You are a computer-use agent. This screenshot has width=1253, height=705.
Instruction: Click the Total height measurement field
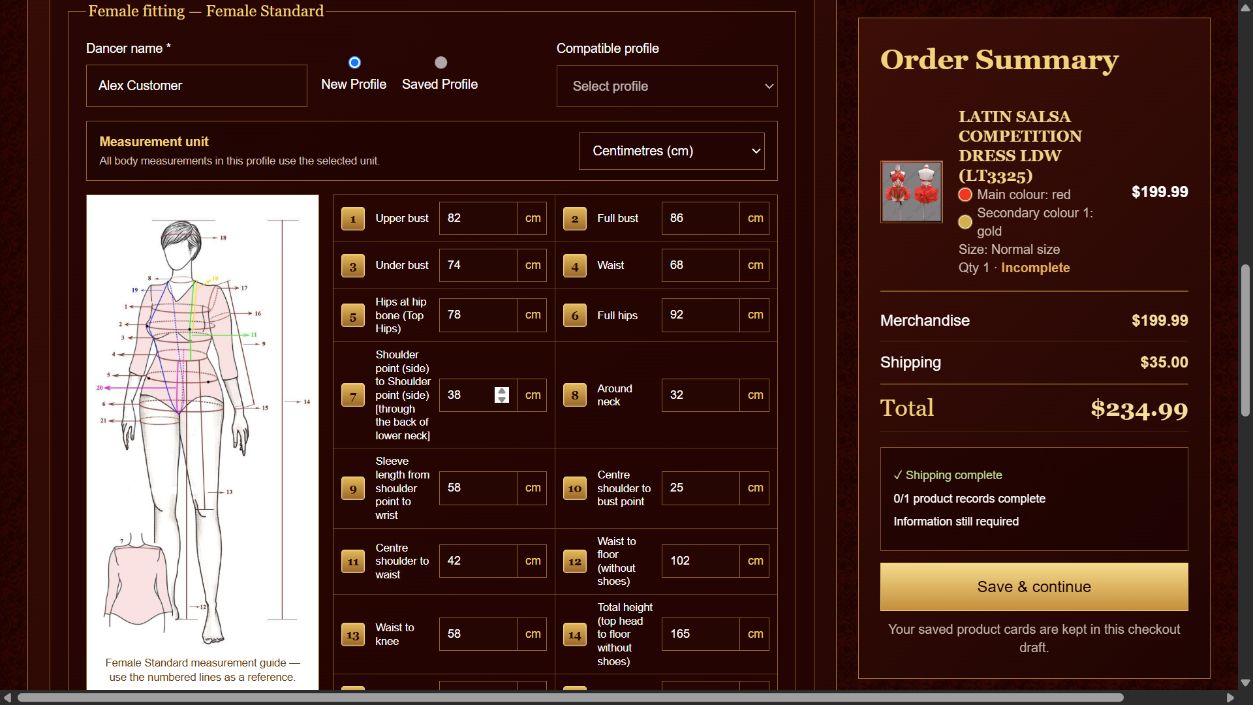(x=701, y=634)
